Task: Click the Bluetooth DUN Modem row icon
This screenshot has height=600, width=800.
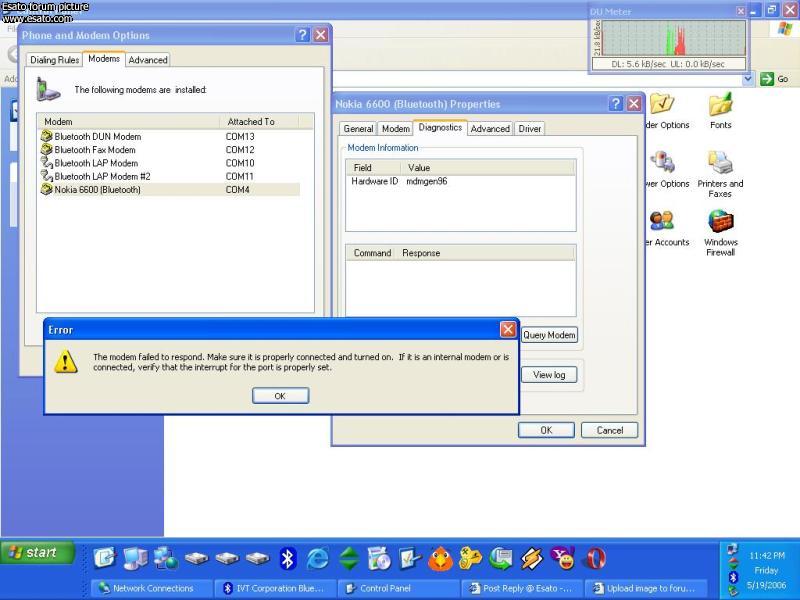Action: click(x=46, y=136)
